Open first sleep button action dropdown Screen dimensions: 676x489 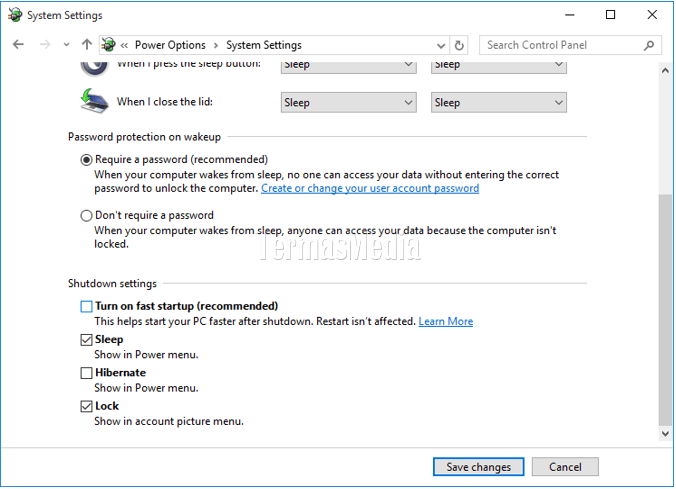[348, 67]
